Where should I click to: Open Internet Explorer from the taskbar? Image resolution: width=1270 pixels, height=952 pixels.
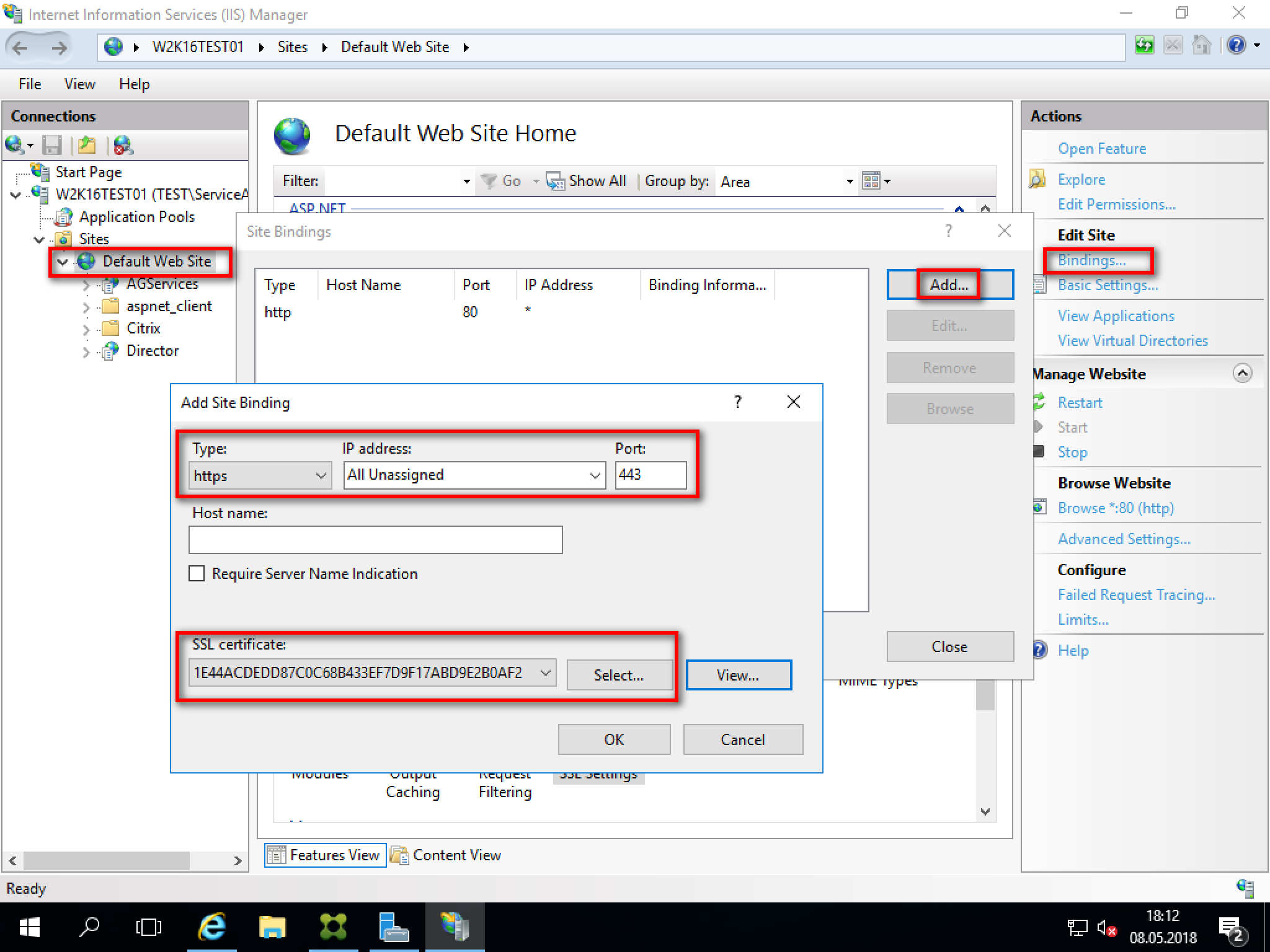point(211,927)
